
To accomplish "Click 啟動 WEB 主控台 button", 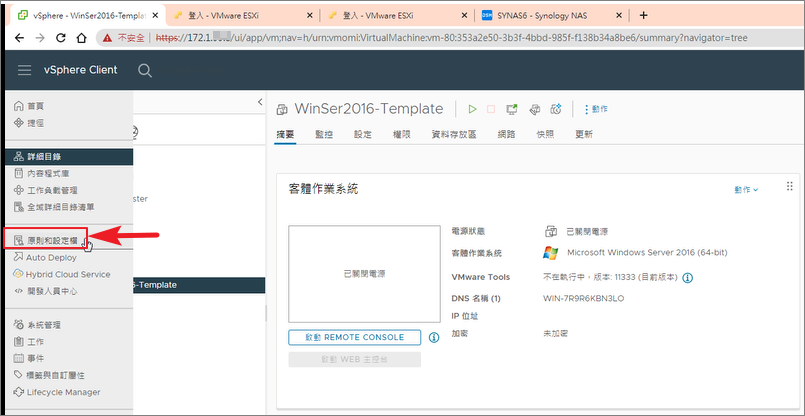I will [355, 360].
